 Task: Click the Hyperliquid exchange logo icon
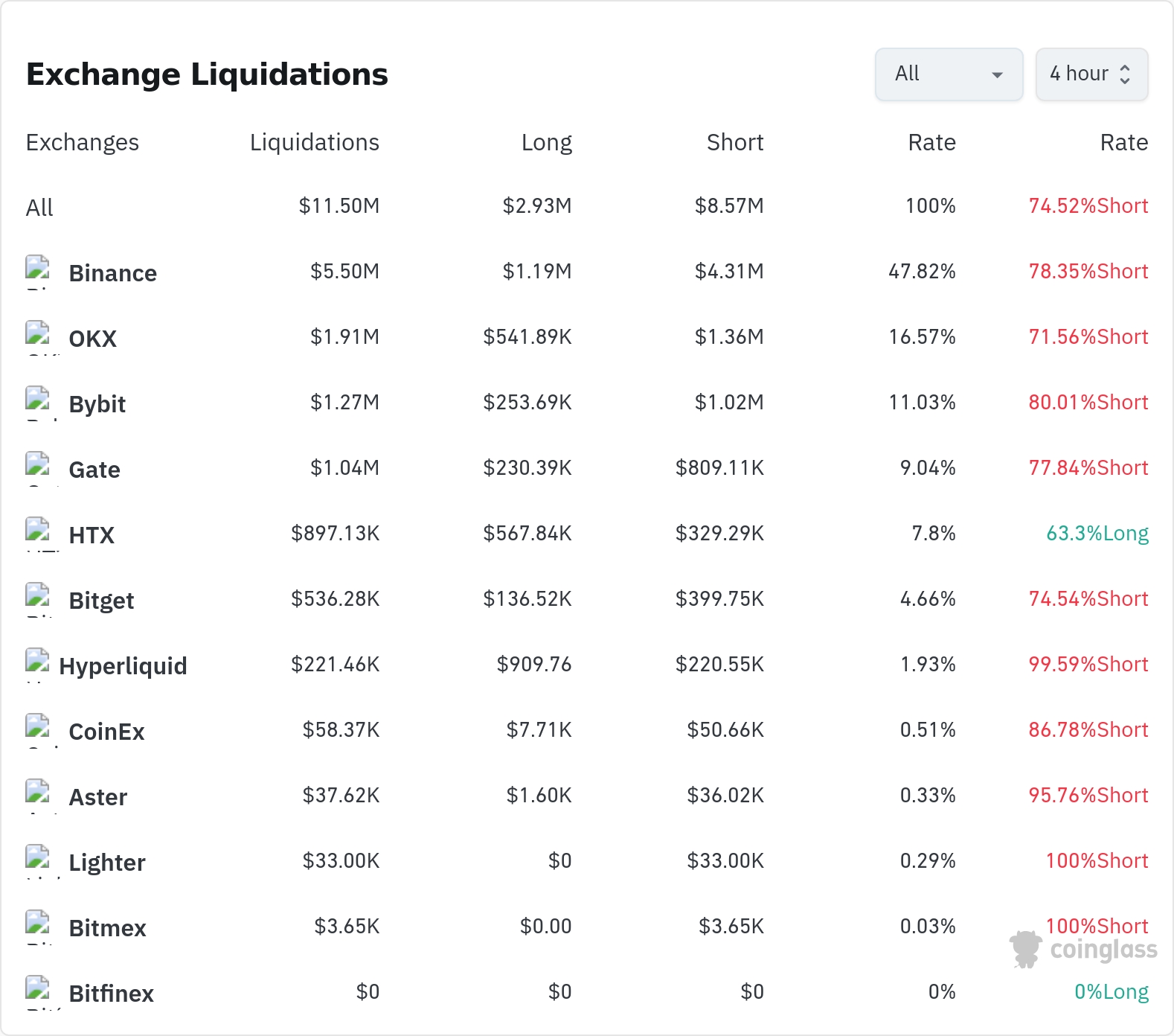38,665
